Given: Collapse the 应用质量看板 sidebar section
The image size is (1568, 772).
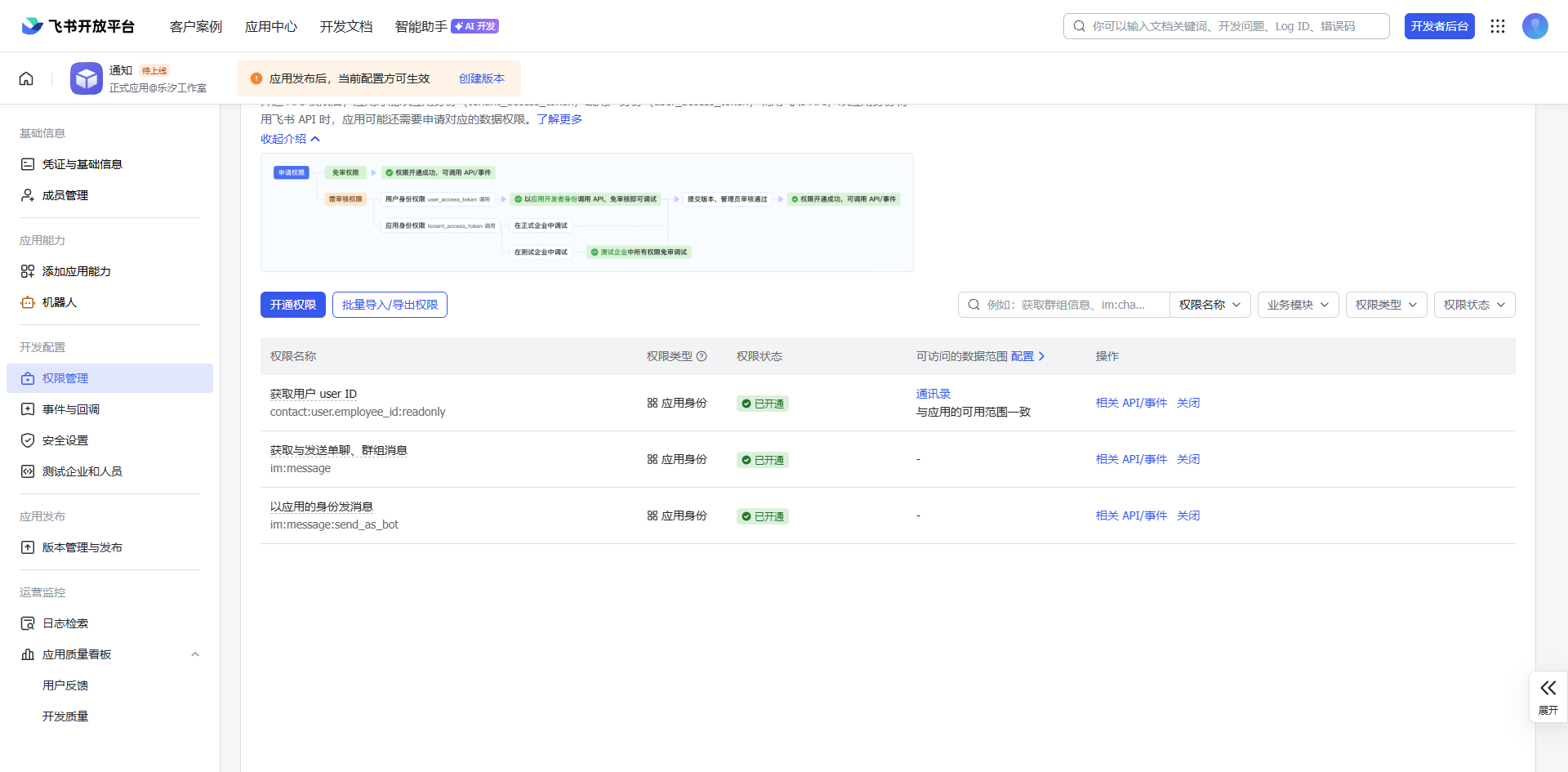Looking at the screenshot, I should (x=194, y=654).
